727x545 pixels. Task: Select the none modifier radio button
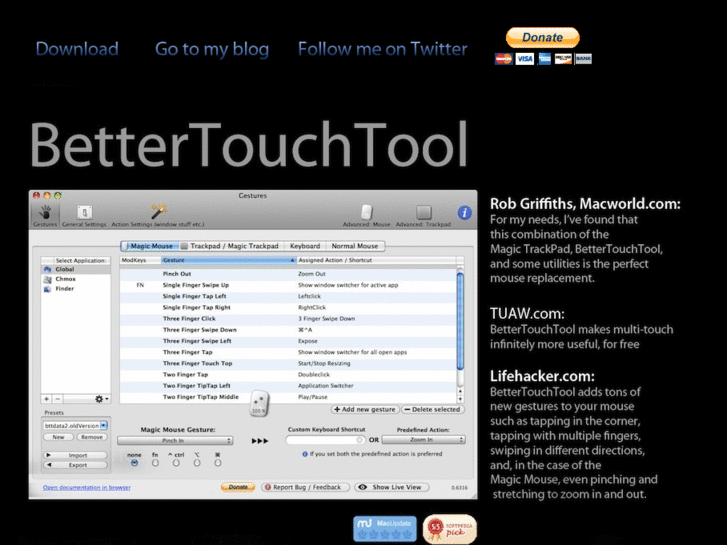click(x=134, y=463)
